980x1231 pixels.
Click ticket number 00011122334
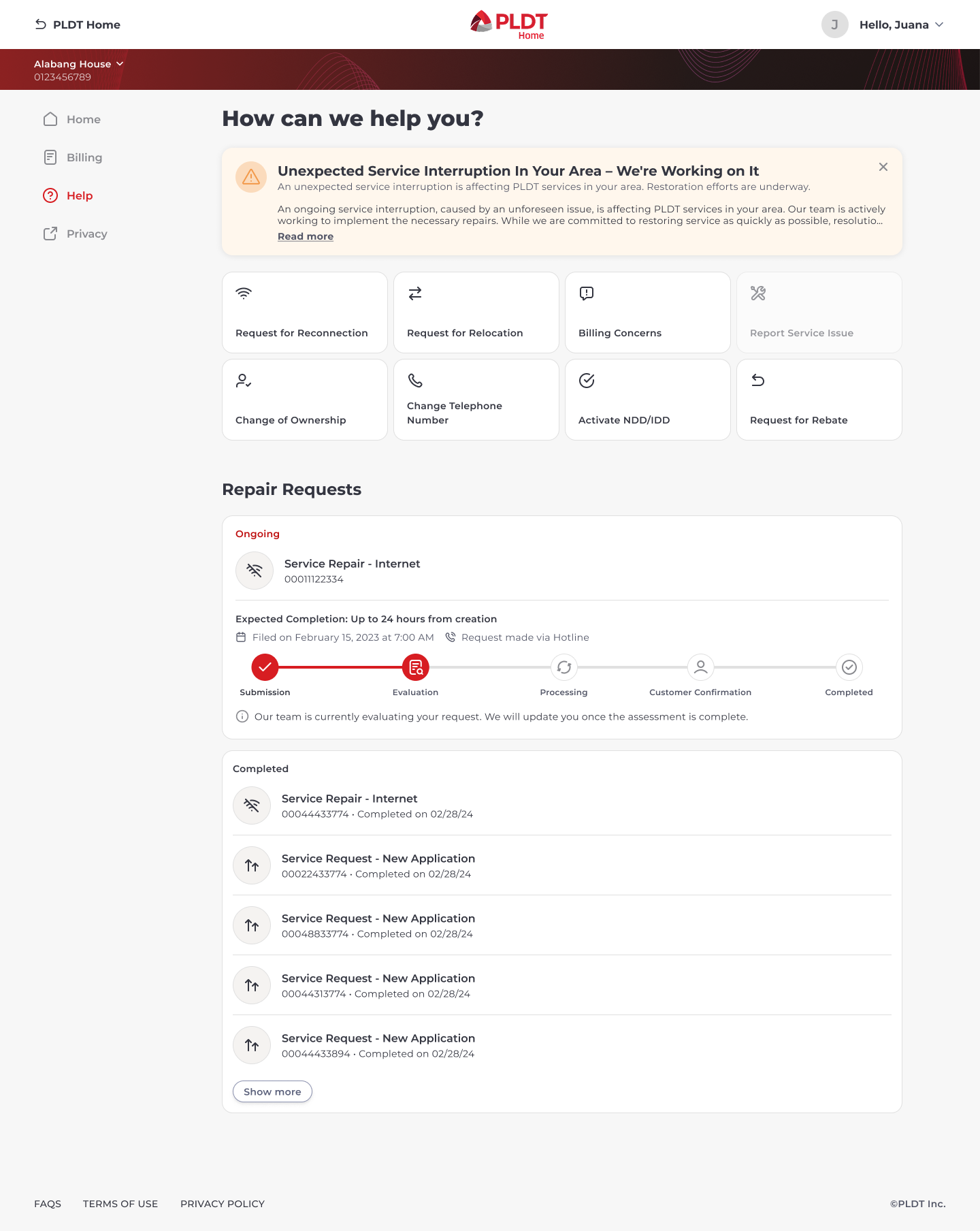[x=314, y=579]
